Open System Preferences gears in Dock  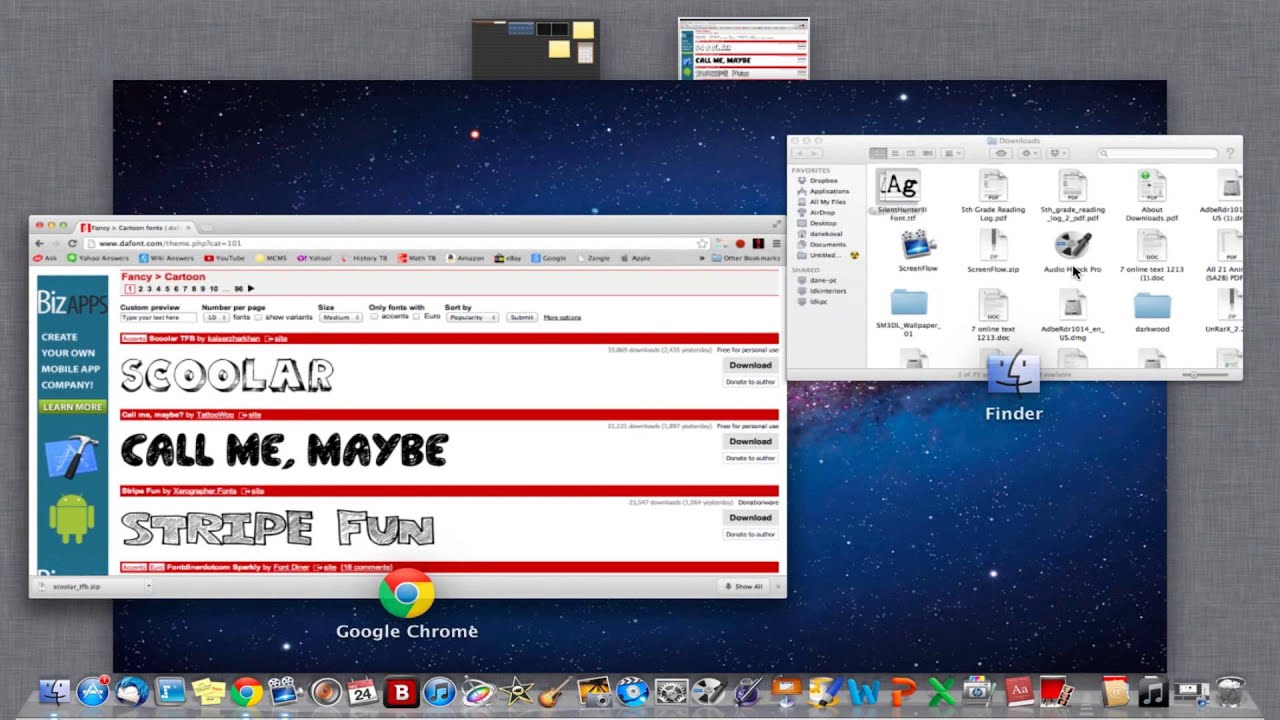[x=670, y=691]
